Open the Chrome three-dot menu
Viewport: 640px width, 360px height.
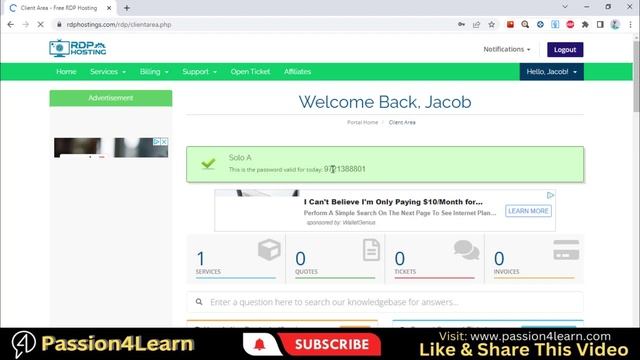[631, 24]
